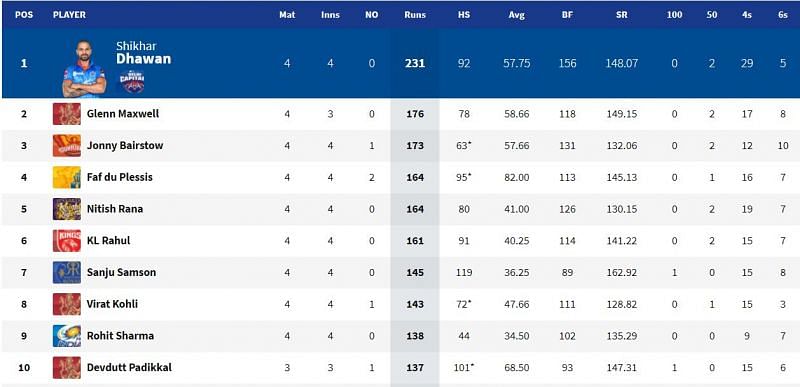Click the Delhi Capitals logo under Dhawan
This screenshot has width=800, height=387.
tap(132, 82)
